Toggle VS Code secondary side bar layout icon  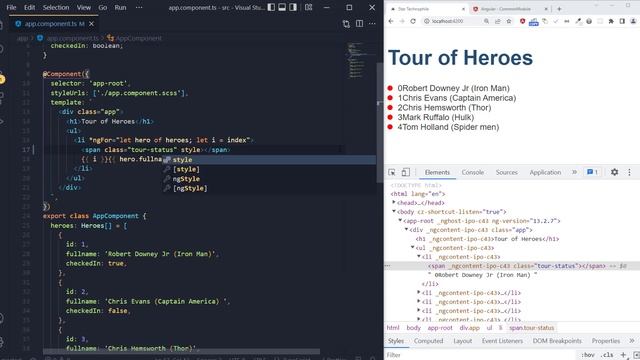[x=293, y=7]
